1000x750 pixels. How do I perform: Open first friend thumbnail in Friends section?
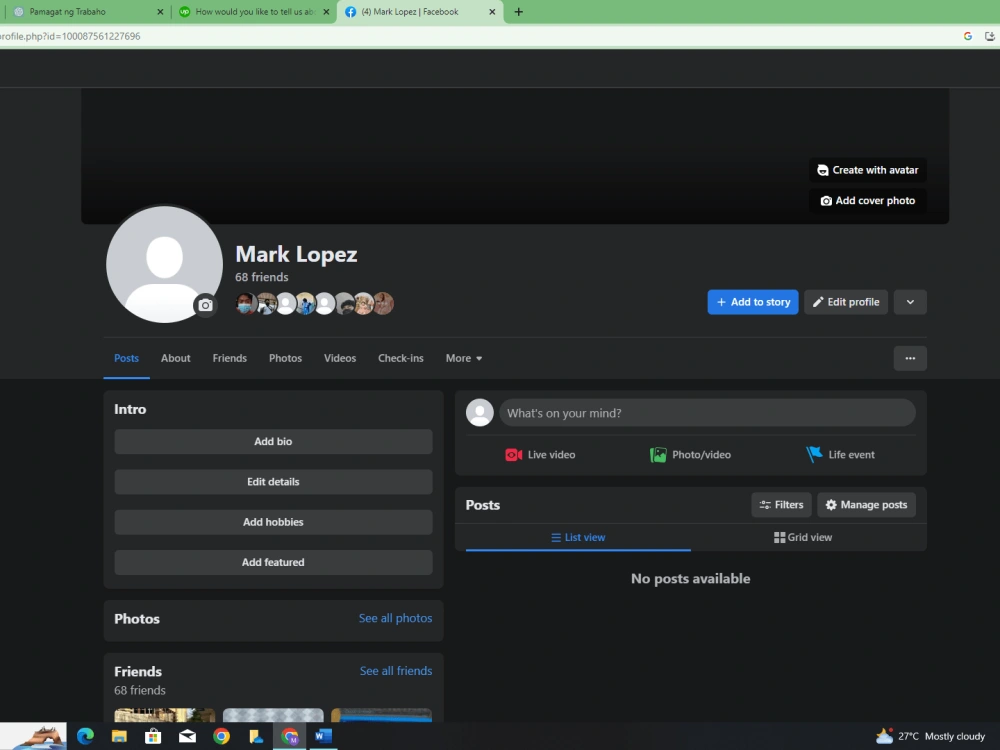point(165,715)
